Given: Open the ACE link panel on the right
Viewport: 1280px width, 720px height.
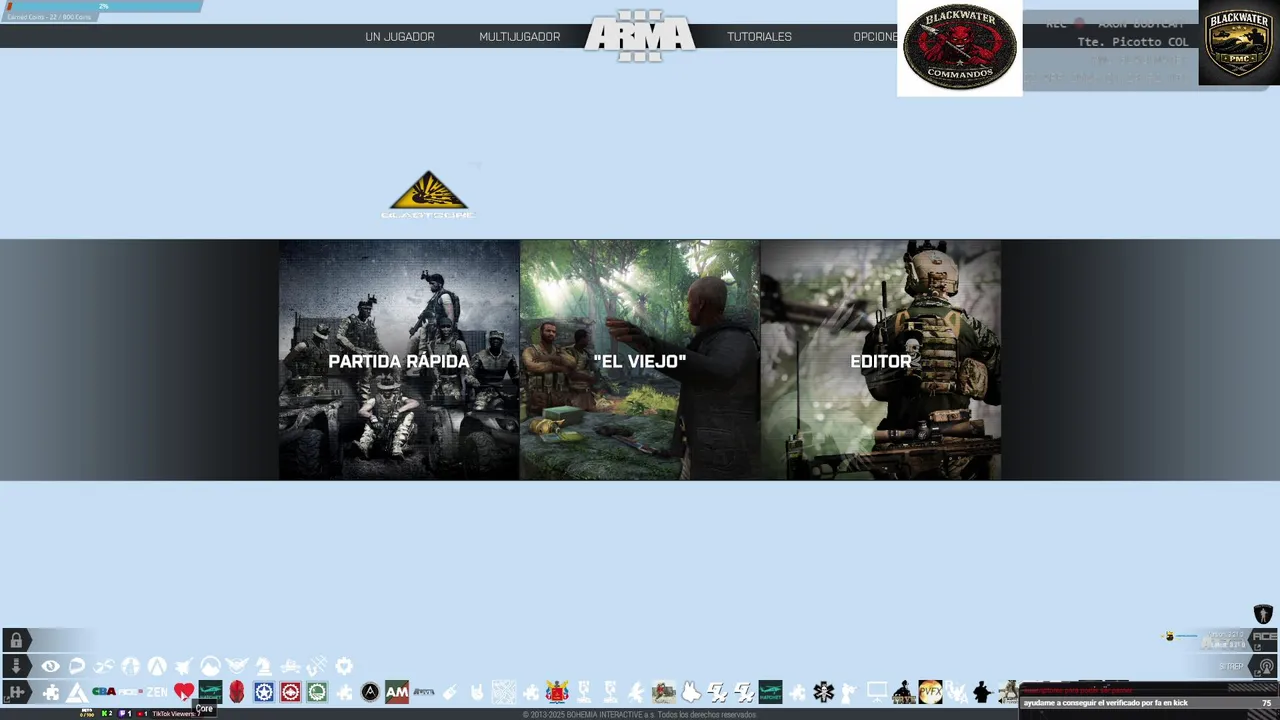Looking at the screenshot, I should (x=1263, y=640).
